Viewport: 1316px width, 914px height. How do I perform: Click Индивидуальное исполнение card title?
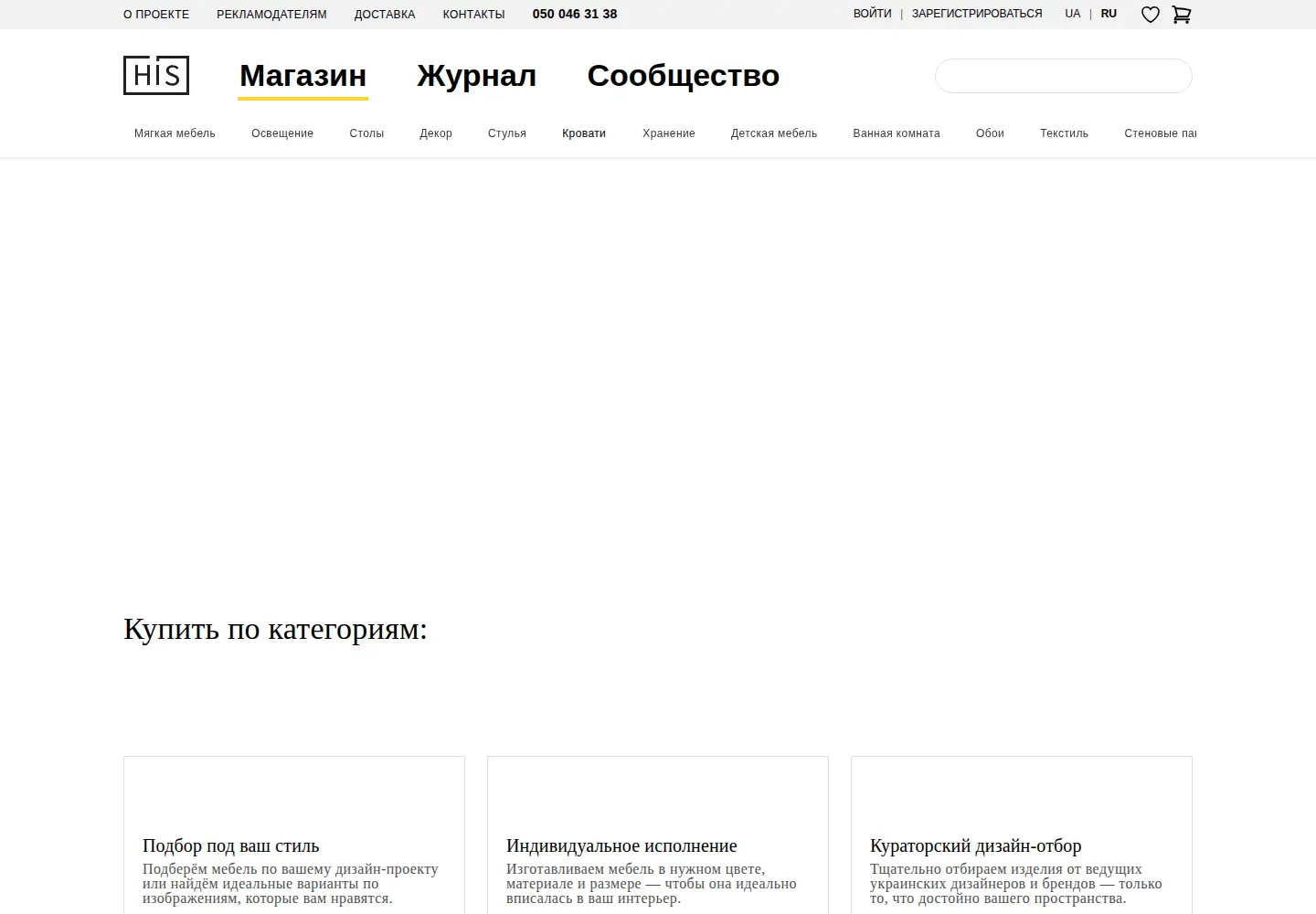point(621,846)
